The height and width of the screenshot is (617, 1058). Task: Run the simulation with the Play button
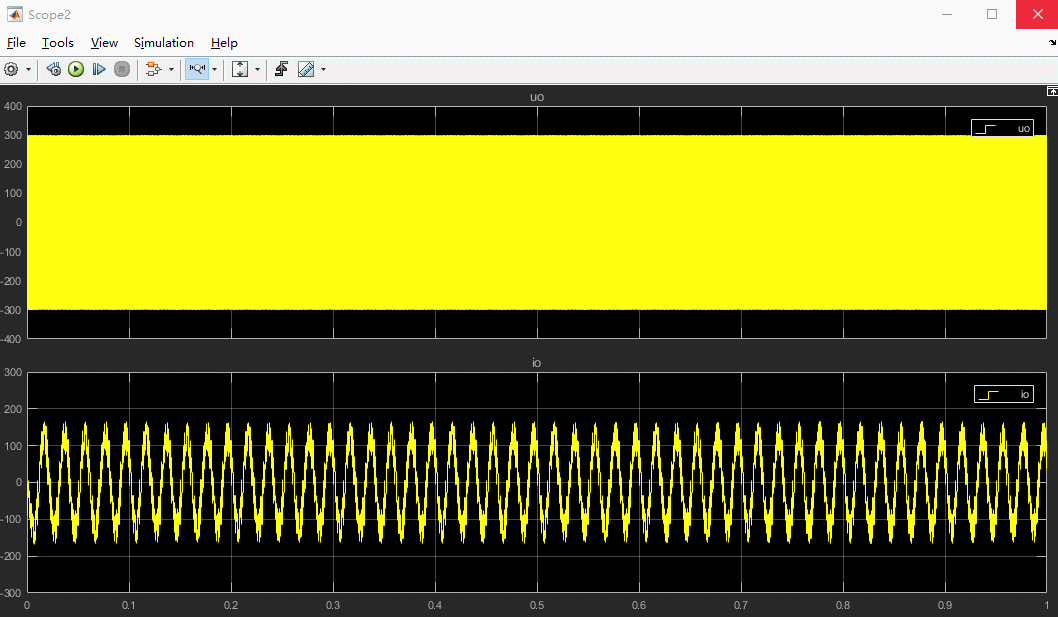76,69
